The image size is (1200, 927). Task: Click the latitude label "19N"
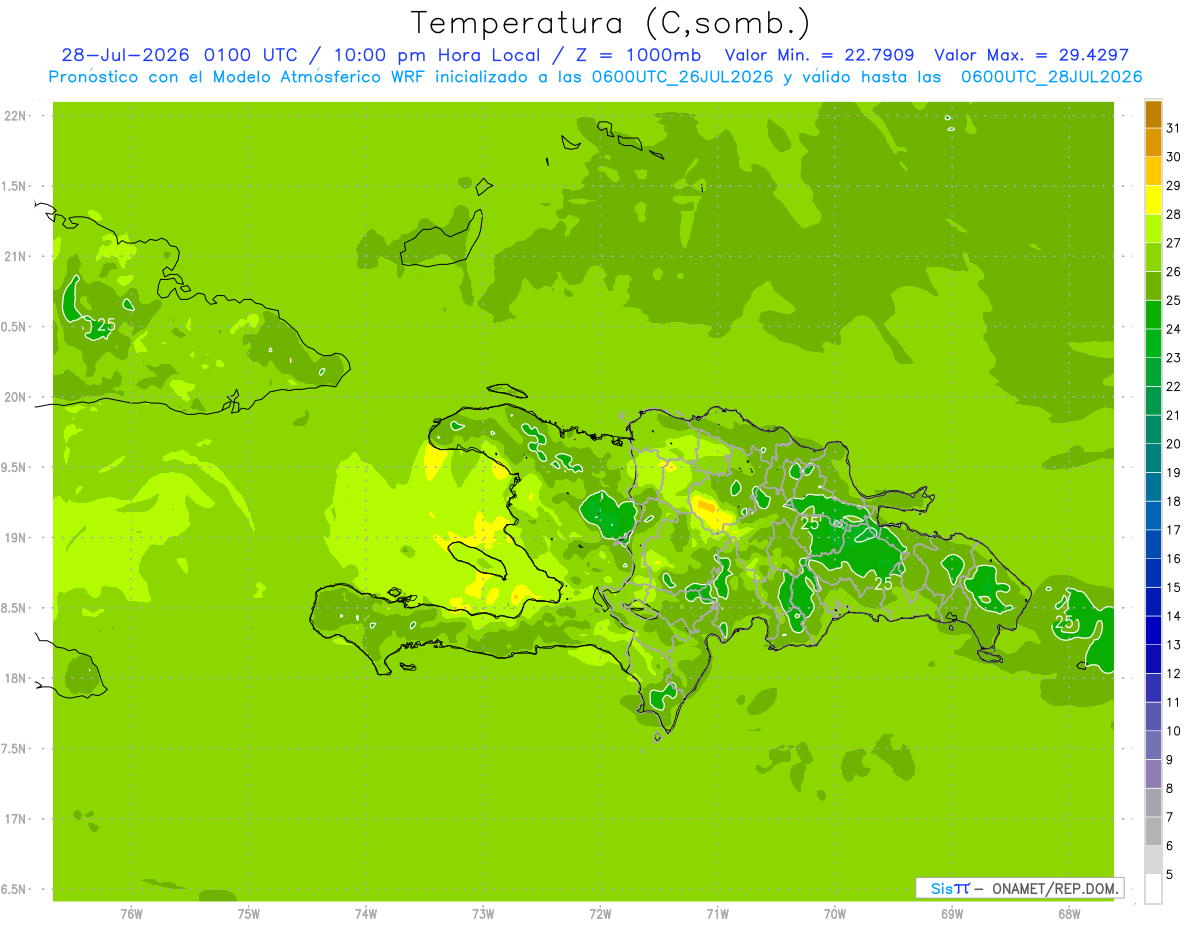(16, 538)
